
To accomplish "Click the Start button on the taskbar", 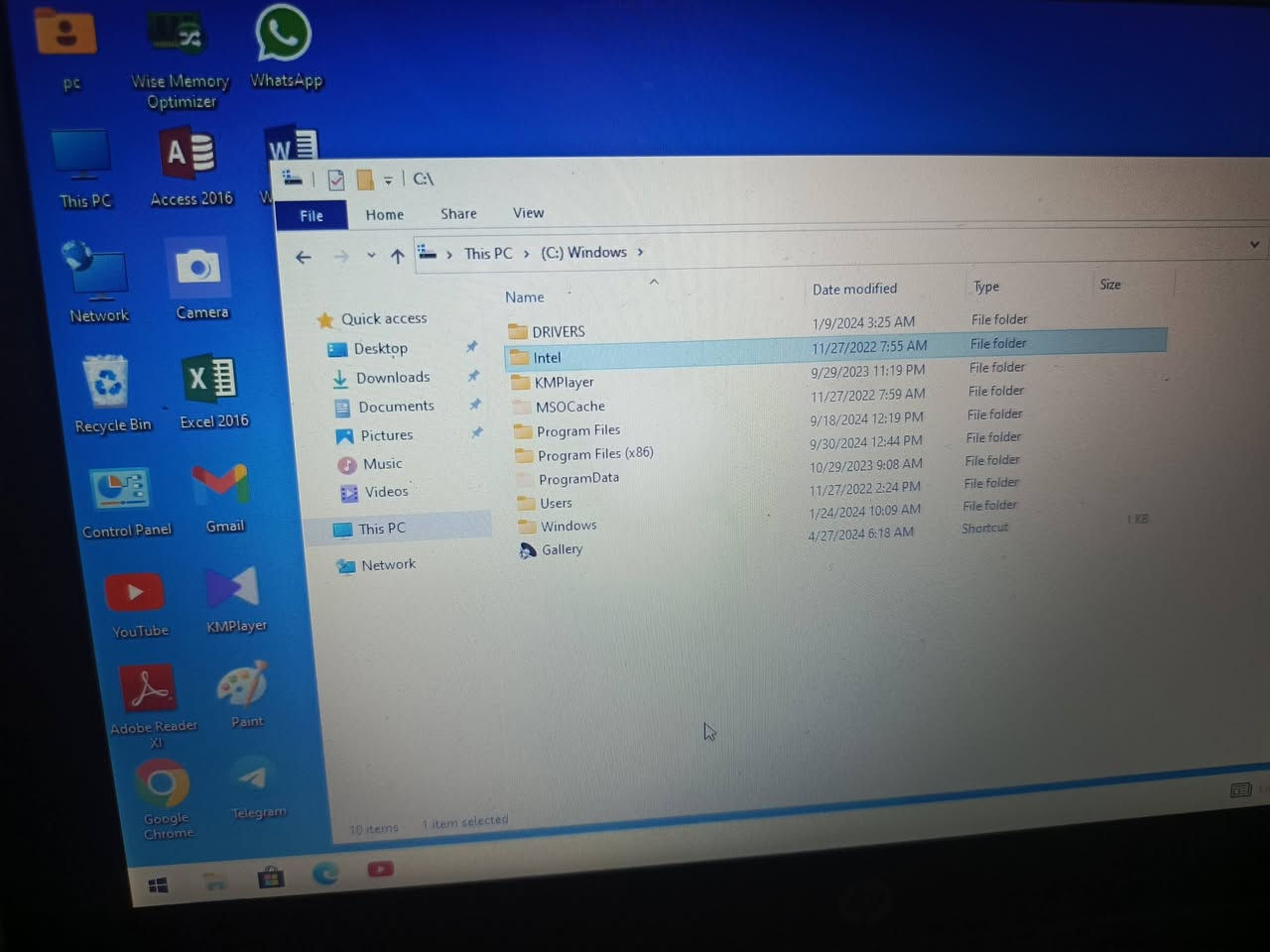I will pyautogui.click(x=159, y=885).
